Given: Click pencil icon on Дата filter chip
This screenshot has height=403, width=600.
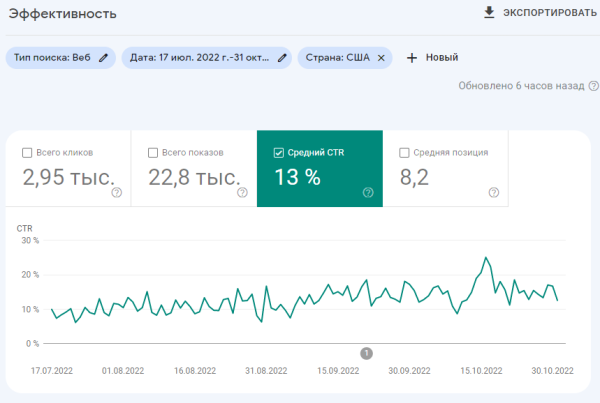Looking at the screenshot, I should [x=283, y=58].
